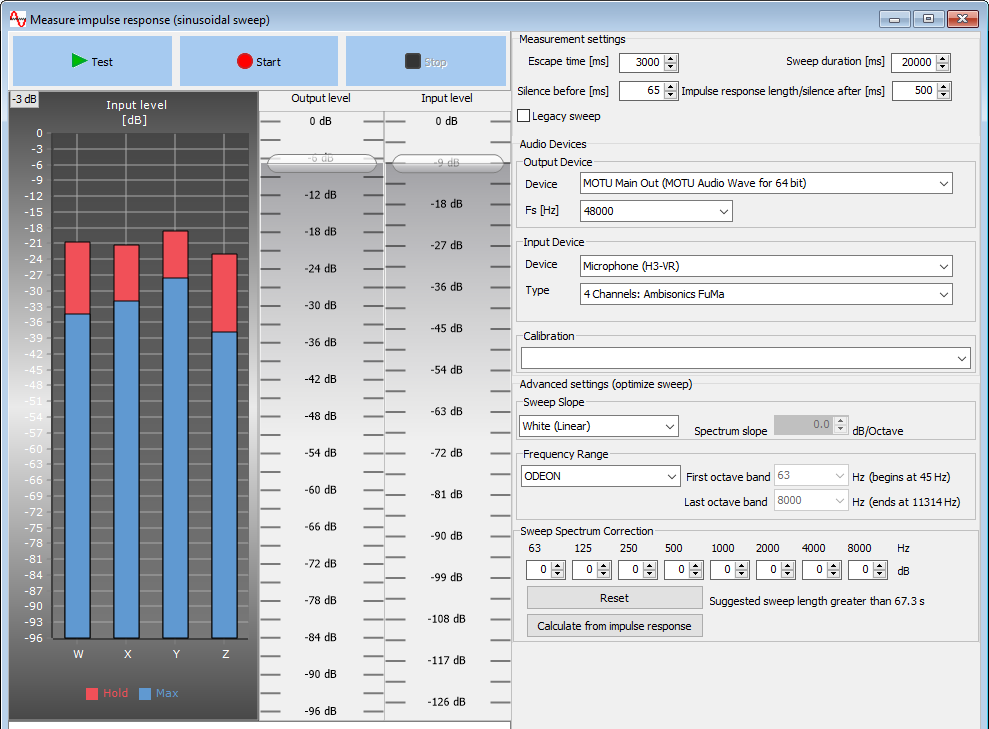Click the 1000 Hz correction input field
The image size is (989, 729).
(723, 570)
